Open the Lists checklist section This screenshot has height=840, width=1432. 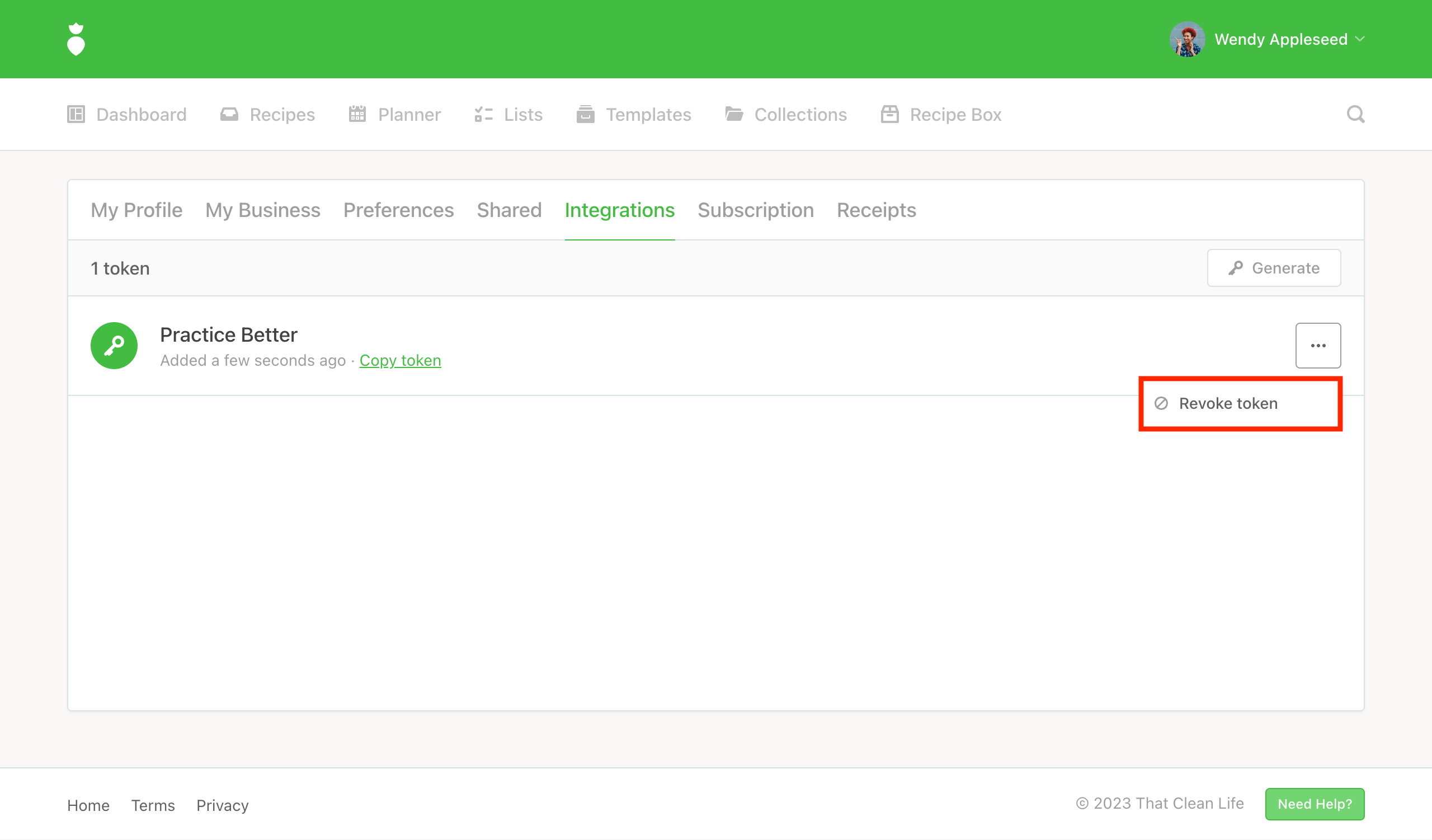pos(508,114)
